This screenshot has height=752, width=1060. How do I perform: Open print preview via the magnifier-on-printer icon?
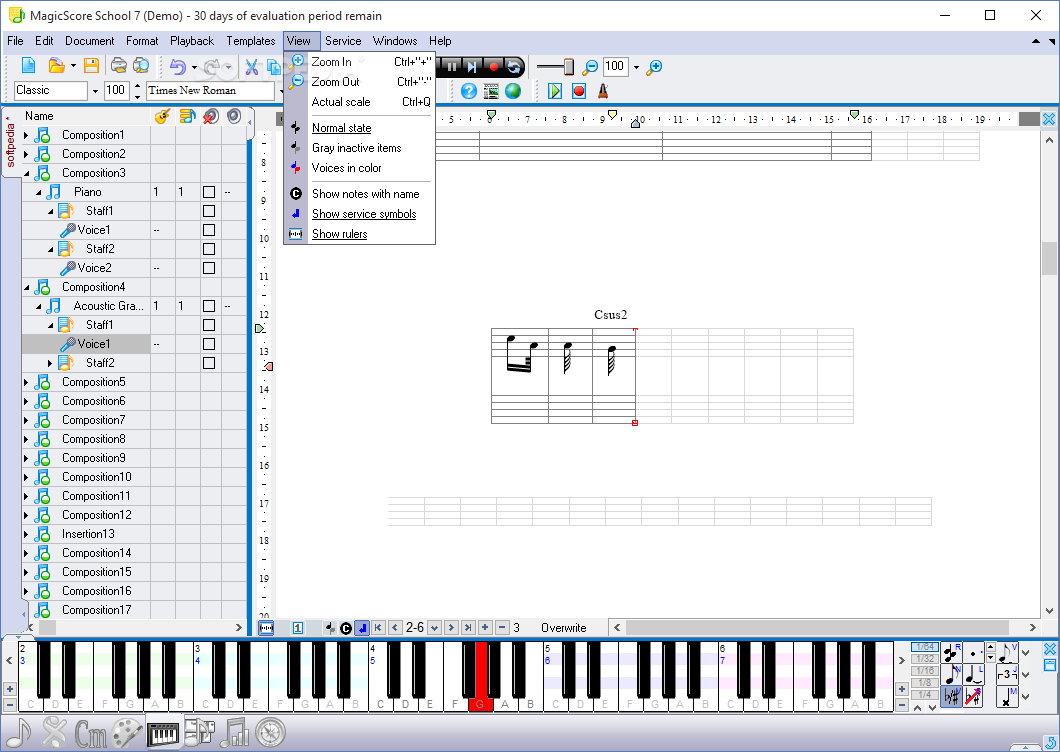[141, 66]
